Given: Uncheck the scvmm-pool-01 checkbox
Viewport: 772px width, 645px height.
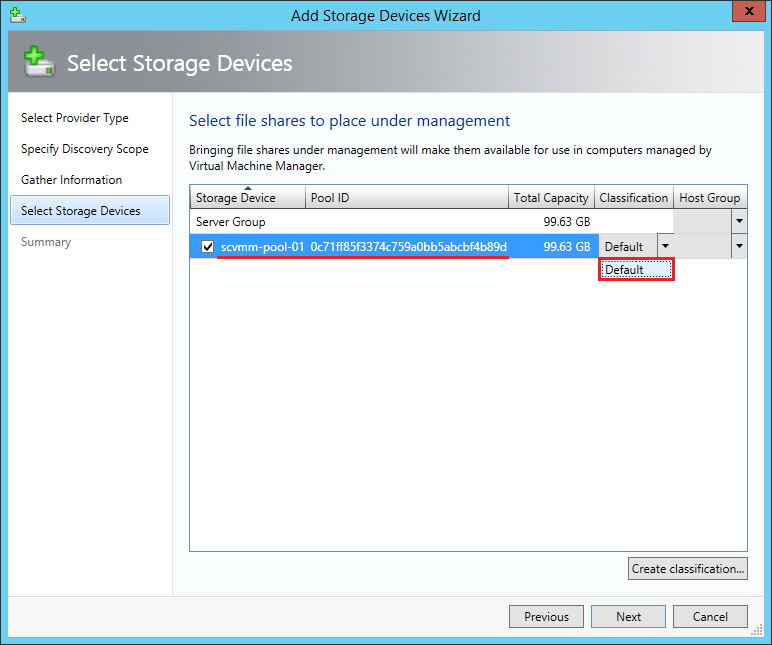Looking at the screenshot, I should pyautogui.click(x=208, y=247).
